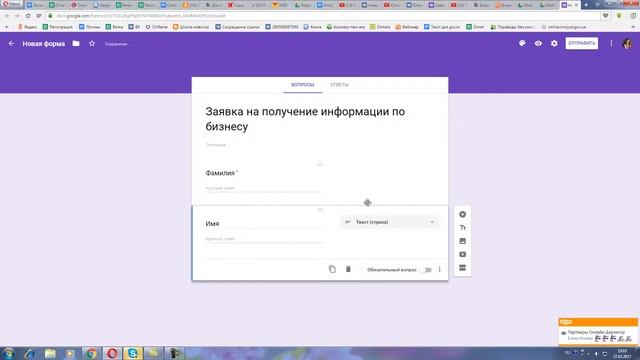Open Internet Explorer from the taskbar
Viewport: 640px width, 360px height.
pos(29,353)
